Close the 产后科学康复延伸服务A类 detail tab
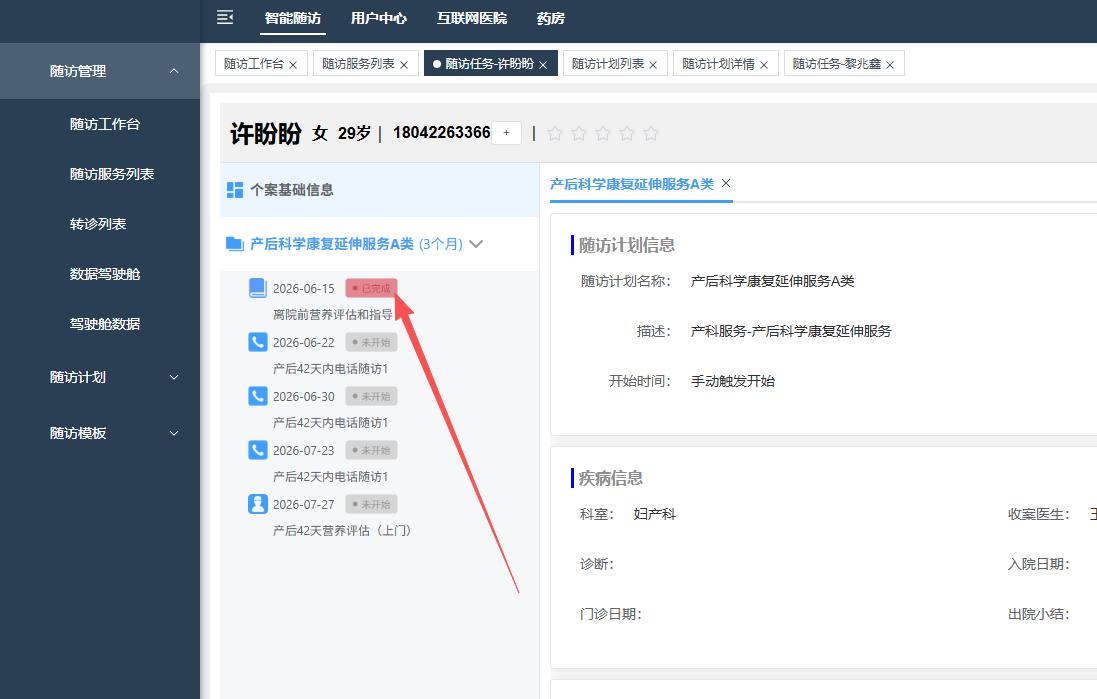This screenshot has height=699, width=1097. pyautogui.click(x=726, y=183)
